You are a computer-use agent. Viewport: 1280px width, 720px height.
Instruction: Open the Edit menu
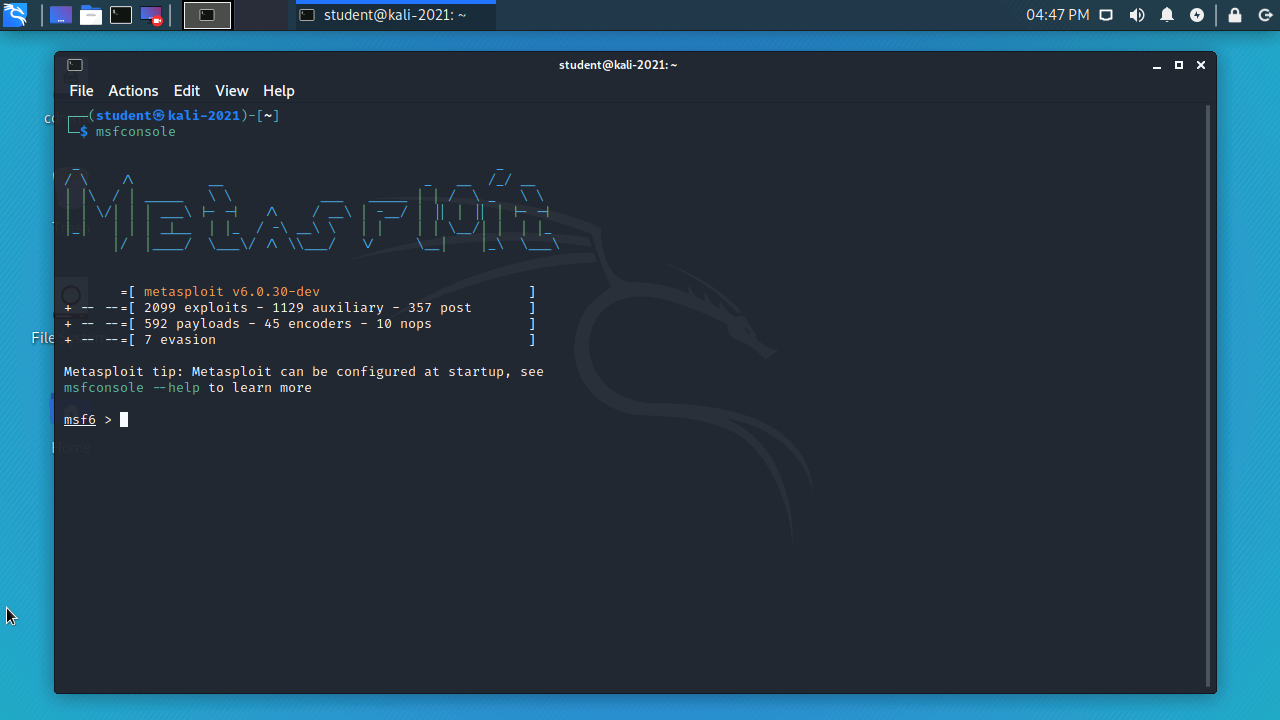click(187, 91)
